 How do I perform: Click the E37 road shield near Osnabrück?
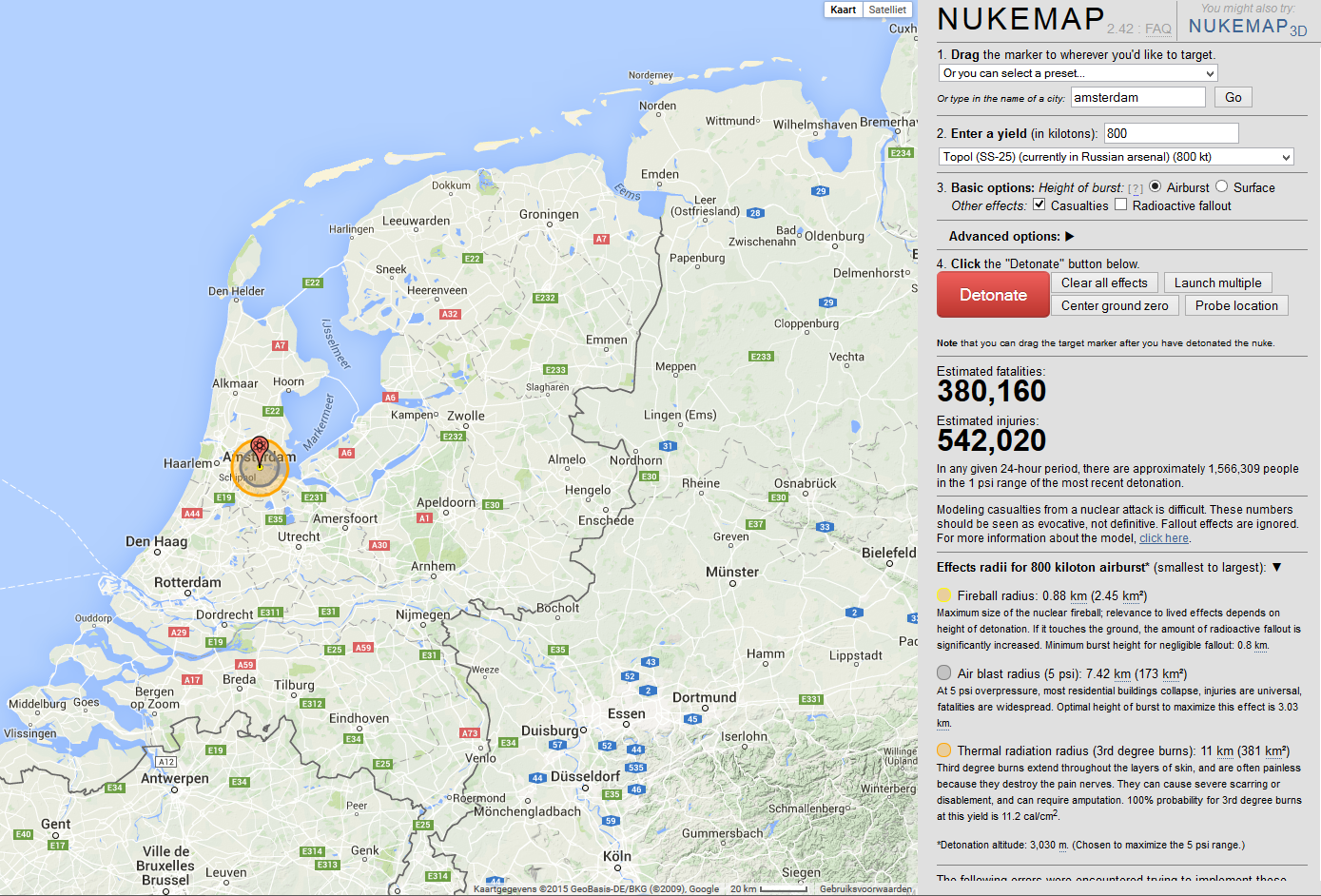(x=755, y=524)
